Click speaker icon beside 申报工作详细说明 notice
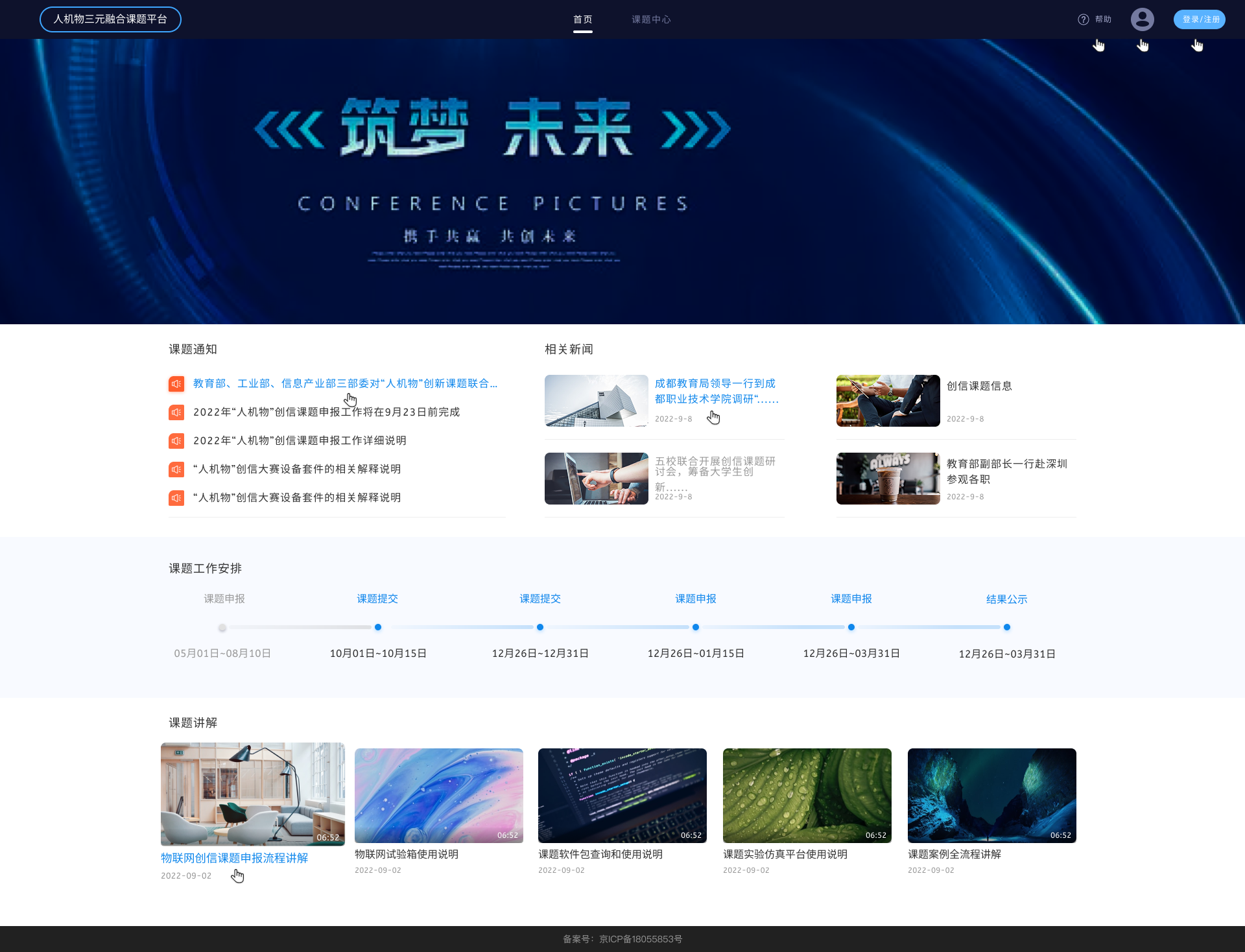This screenshot has width=1245, height=952. coord(176,441)
